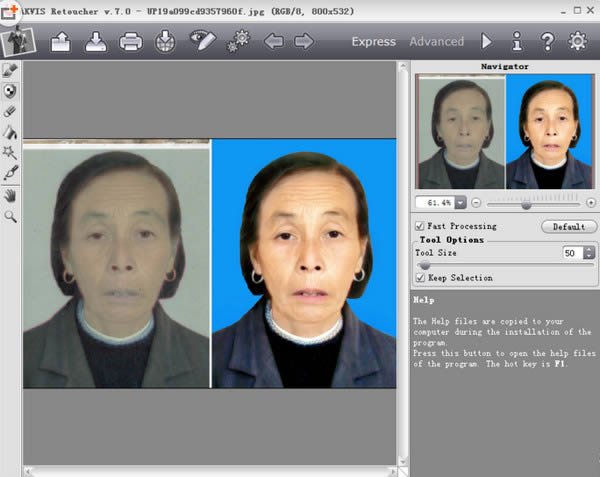Select the Eraser tool in left toolbar

[10, 111]
